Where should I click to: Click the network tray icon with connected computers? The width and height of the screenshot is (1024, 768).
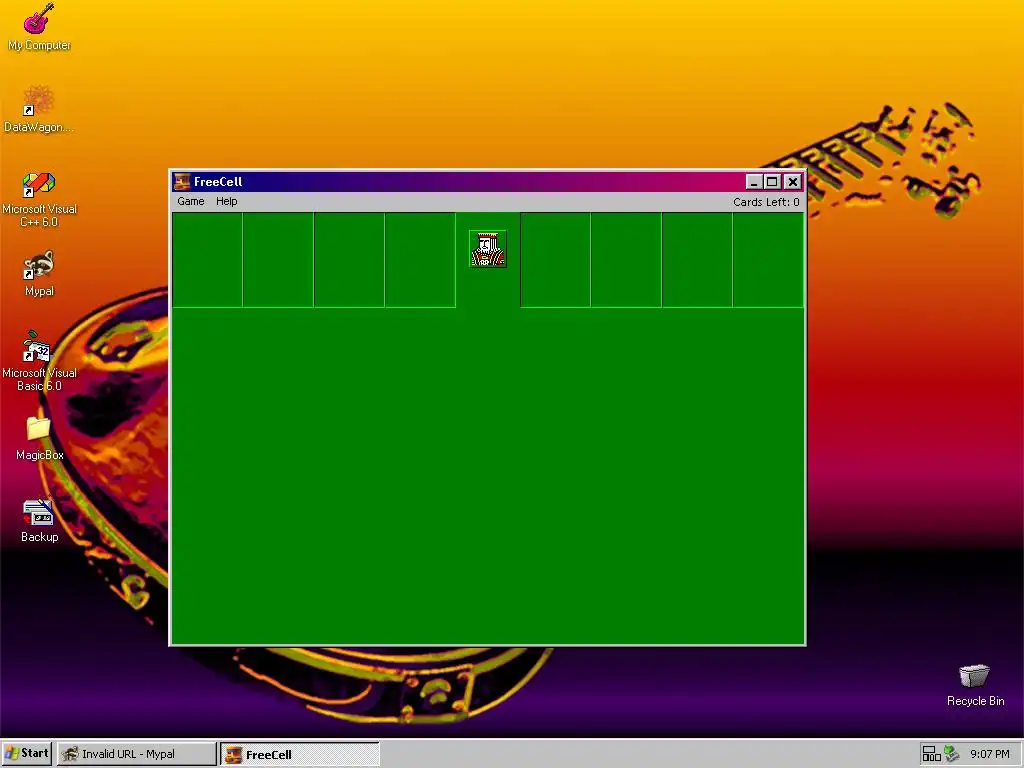pos(931,754)
